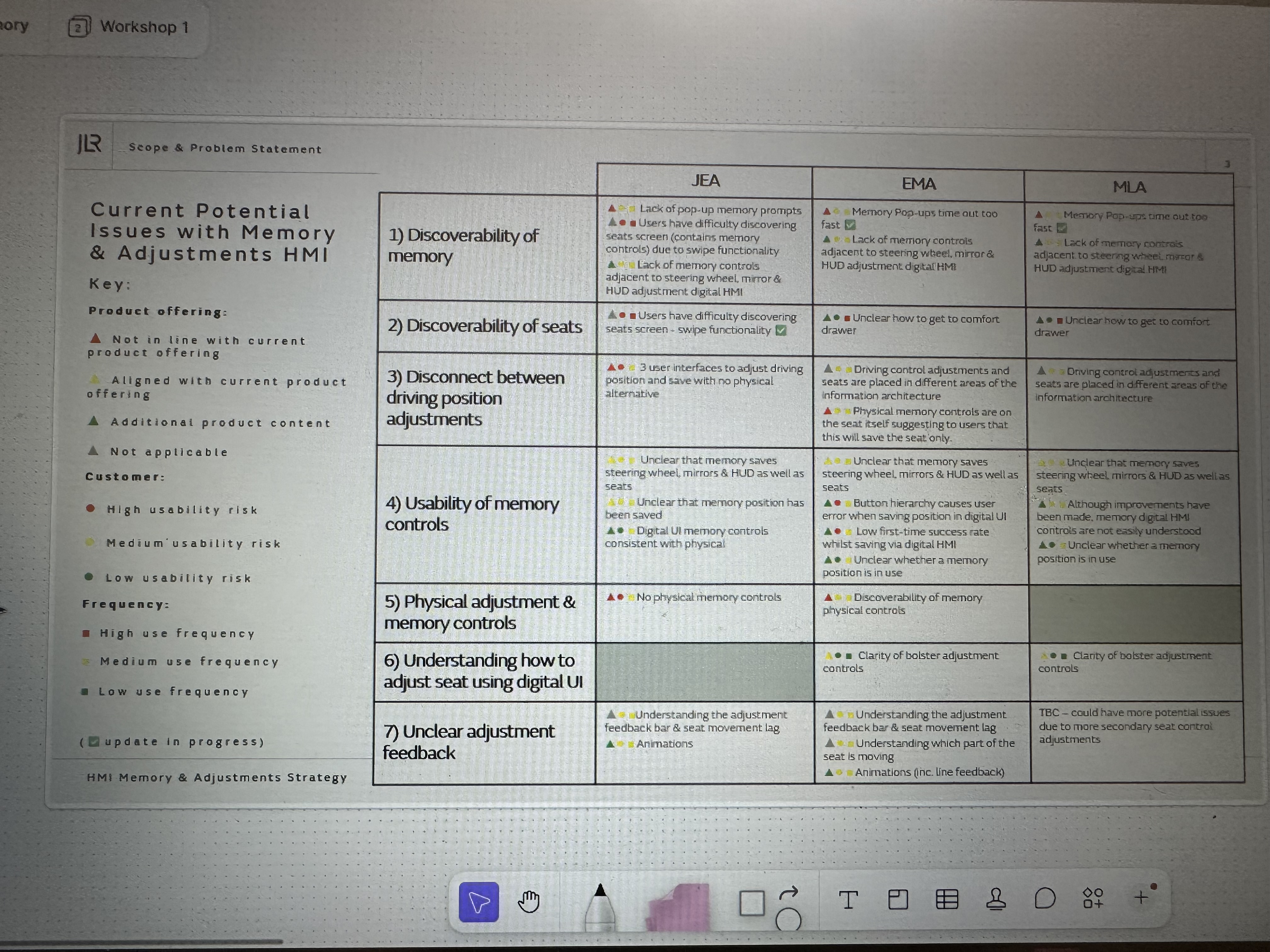The image size is (1270, 952).
Task: Click red square beside 'High use frequency'
Action: pos(86,633)
